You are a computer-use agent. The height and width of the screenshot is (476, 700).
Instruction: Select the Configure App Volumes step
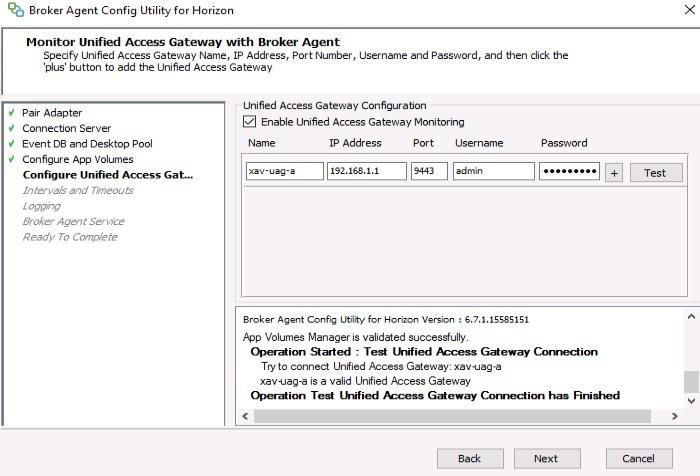pyautogui.click(x=78, y=159)
